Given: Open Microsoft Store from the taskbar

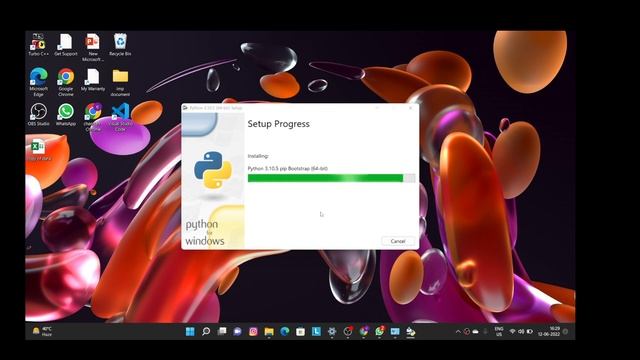Looking at the screenshot, I should (300, 331).
